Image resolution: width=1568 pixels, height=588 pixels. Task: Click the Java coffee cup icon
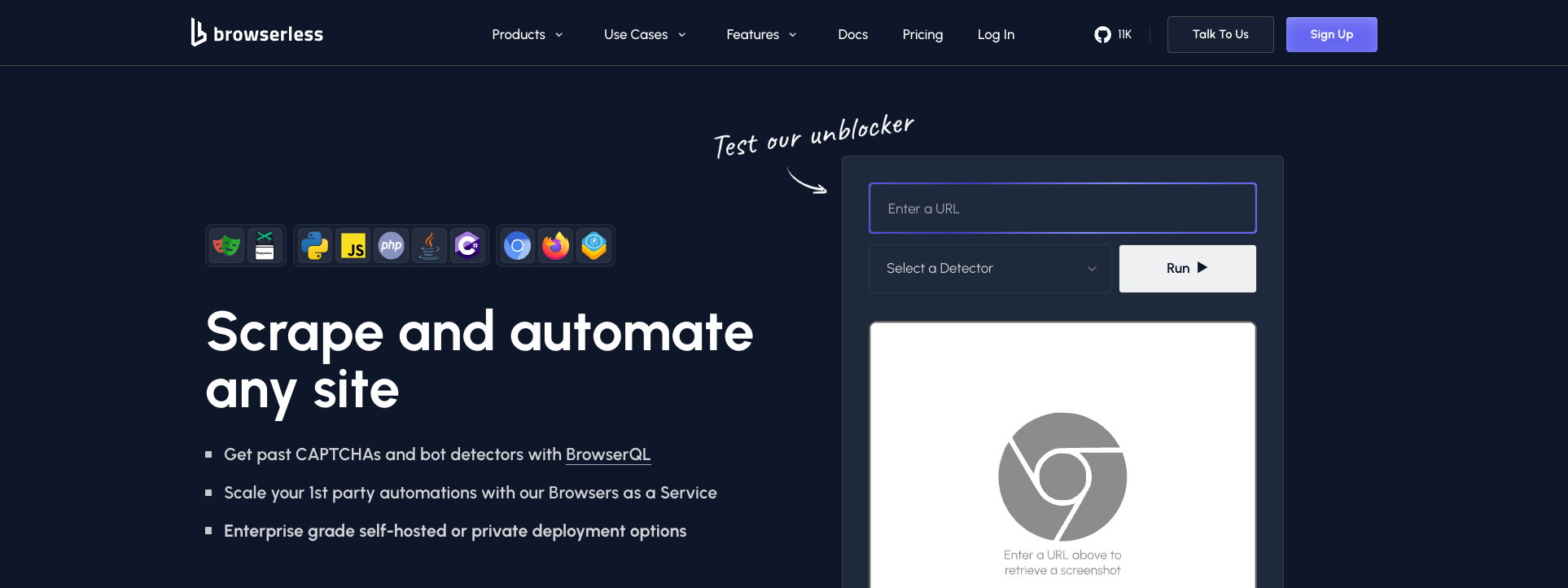[430, 245]
